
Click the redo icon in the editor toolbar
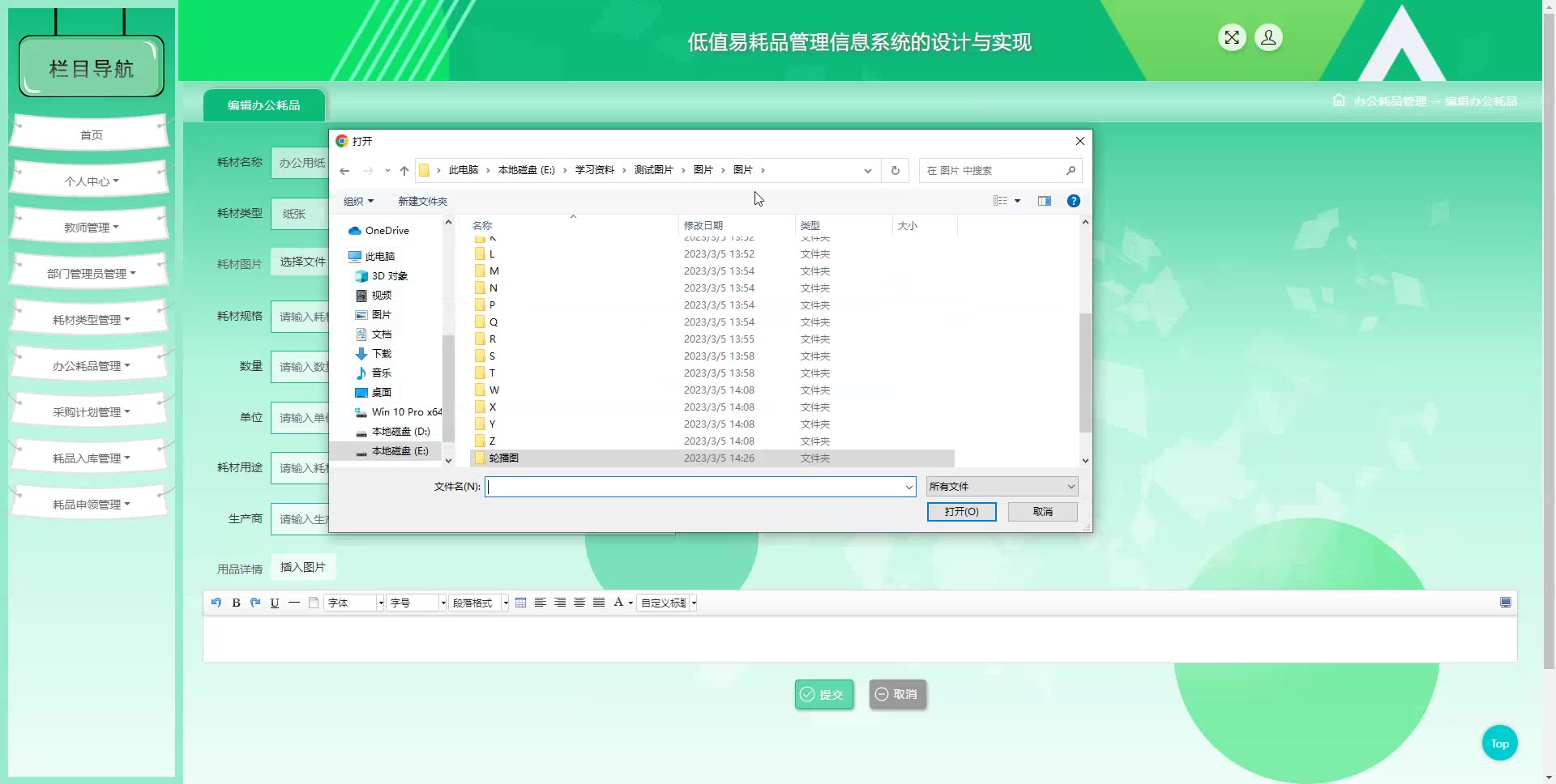[x=255, y=603]
